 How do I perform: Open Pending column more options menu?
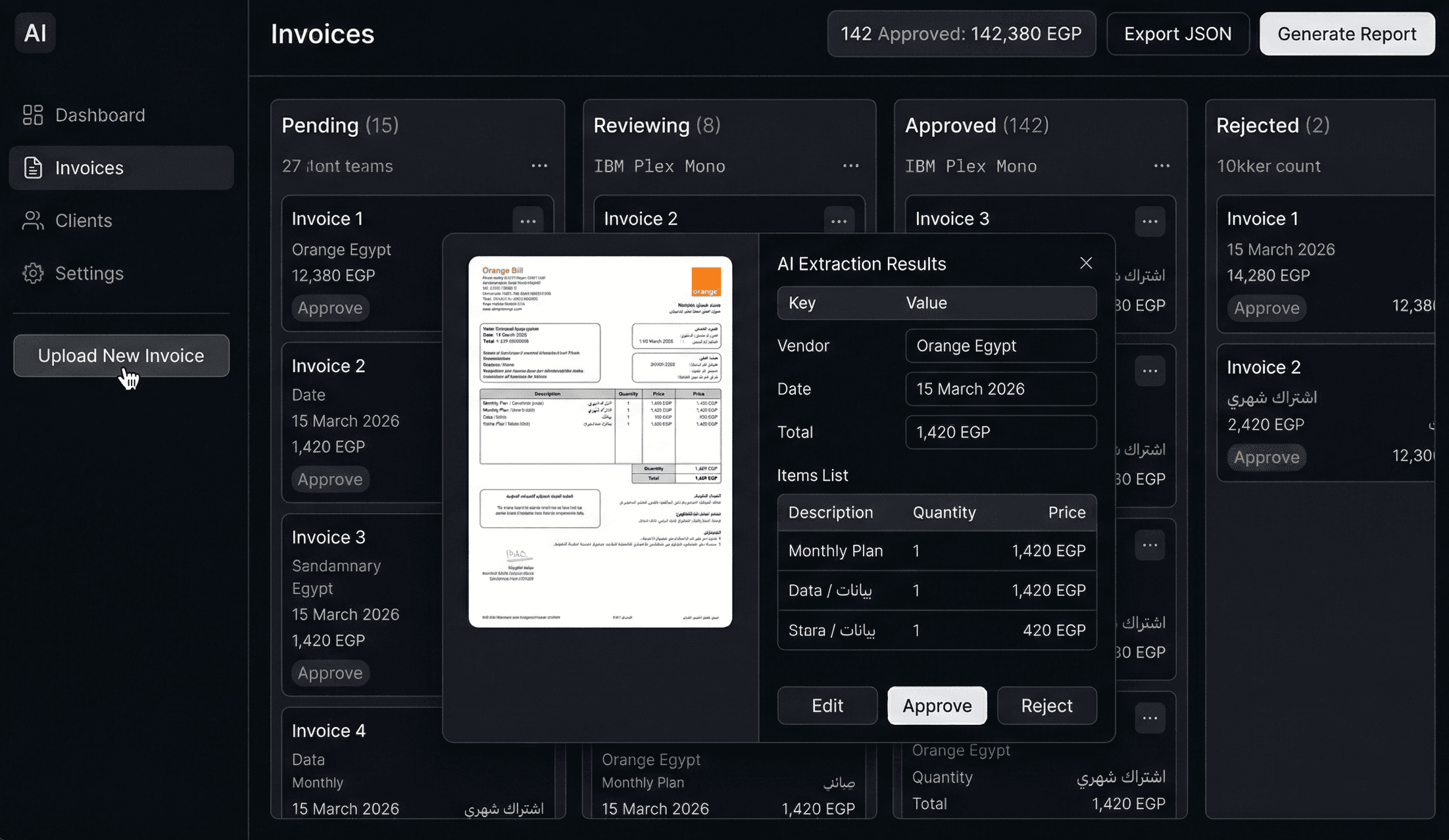pos(539,166)
